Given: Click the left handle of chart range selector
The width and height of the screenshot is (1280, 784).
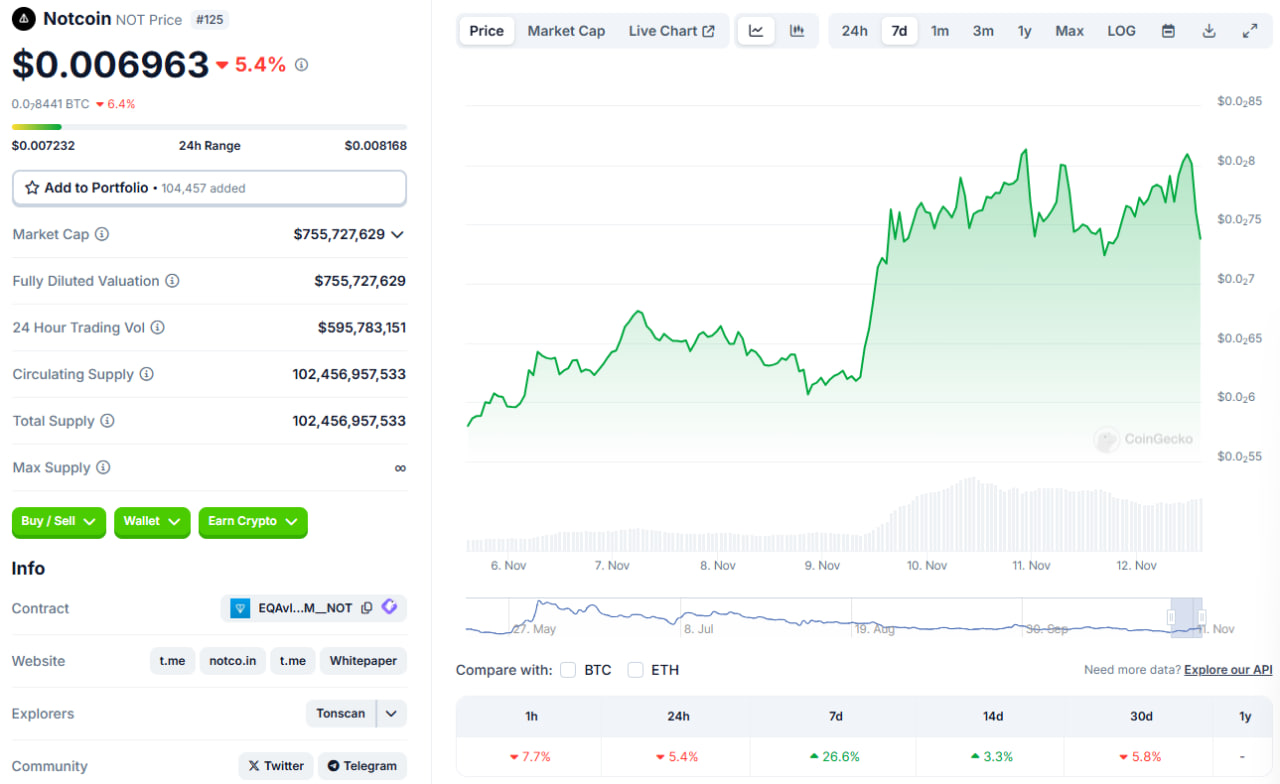Looking at the screenshot, I should (x=1171, y=617).
